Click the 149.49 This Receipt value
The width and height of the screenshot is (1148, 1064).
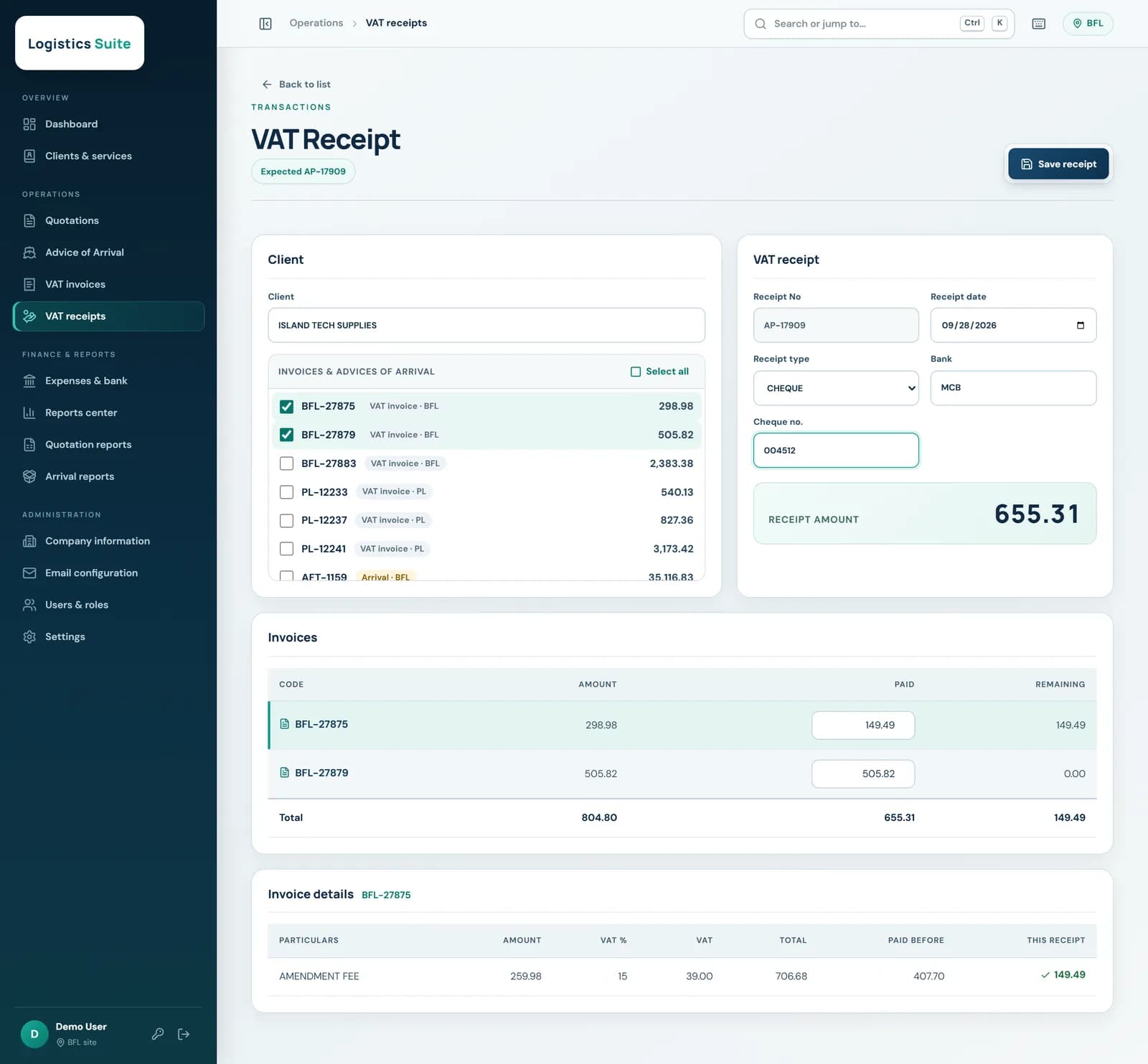(x=1069, y=975)
